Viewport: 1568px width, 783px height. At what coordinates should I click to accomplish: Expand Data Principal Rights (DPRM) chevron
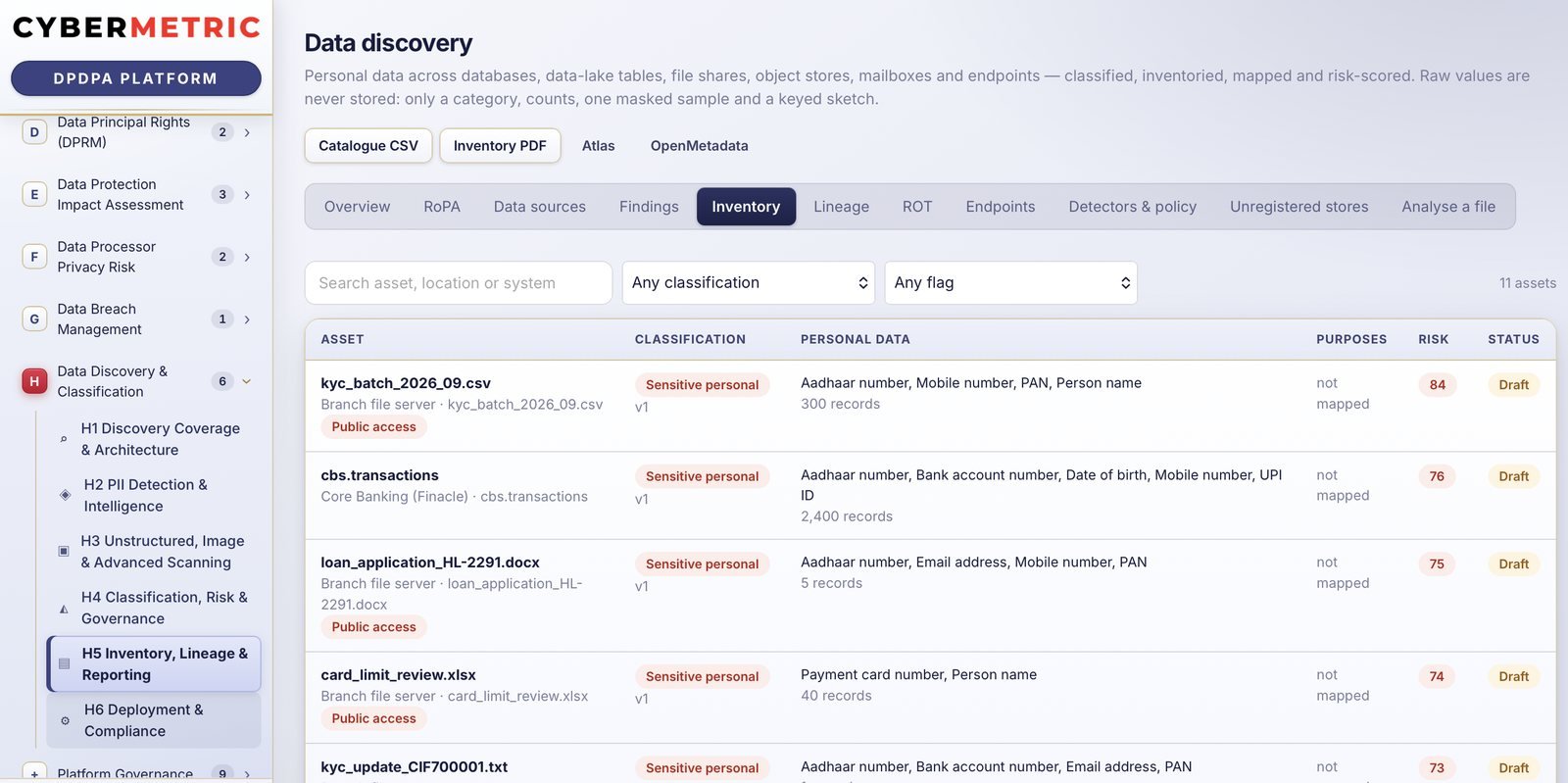point(247,132)
